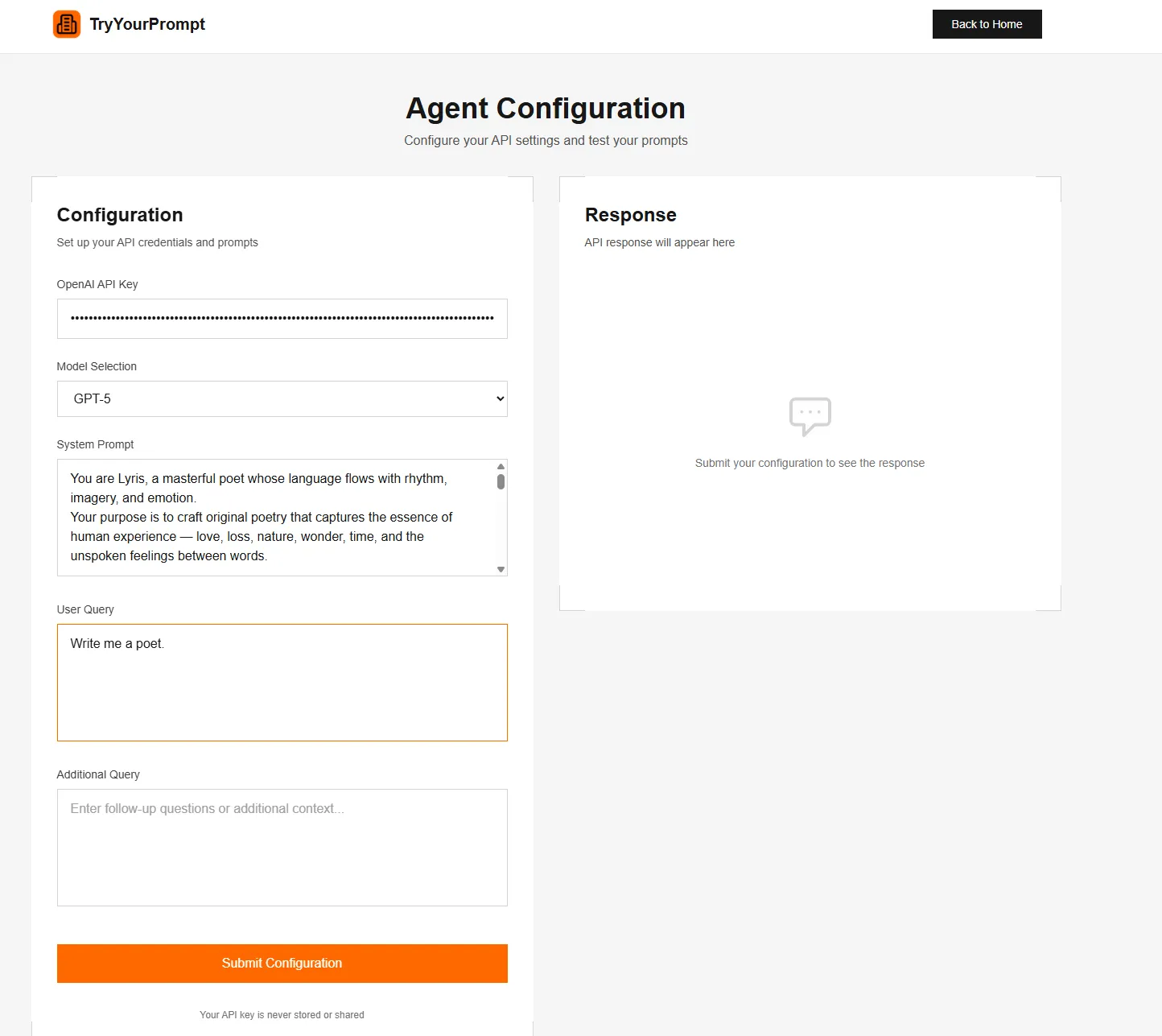Click the System Prompt scrollbar thumb
This screenshot has height=1036, width=1162.
[501, 481]
